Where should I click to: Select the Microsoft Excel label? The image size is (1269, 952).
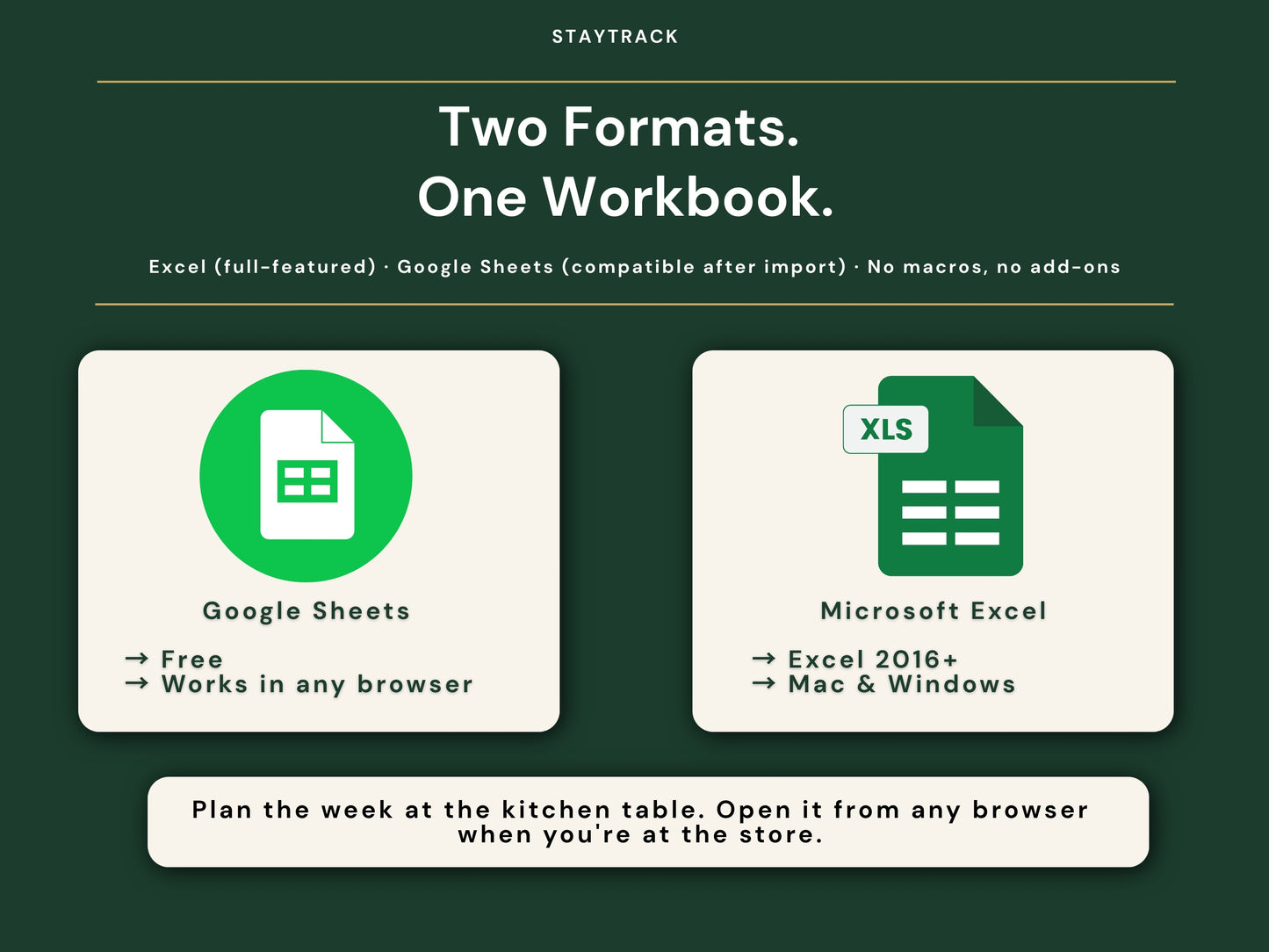point(934,610)
